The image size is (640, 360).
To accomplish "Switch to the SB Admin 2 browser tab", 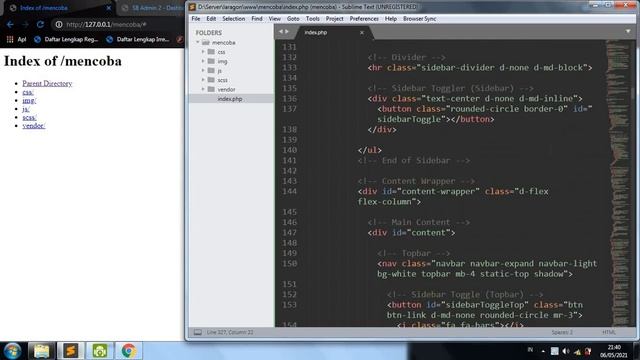I will (x=153, y=8).
